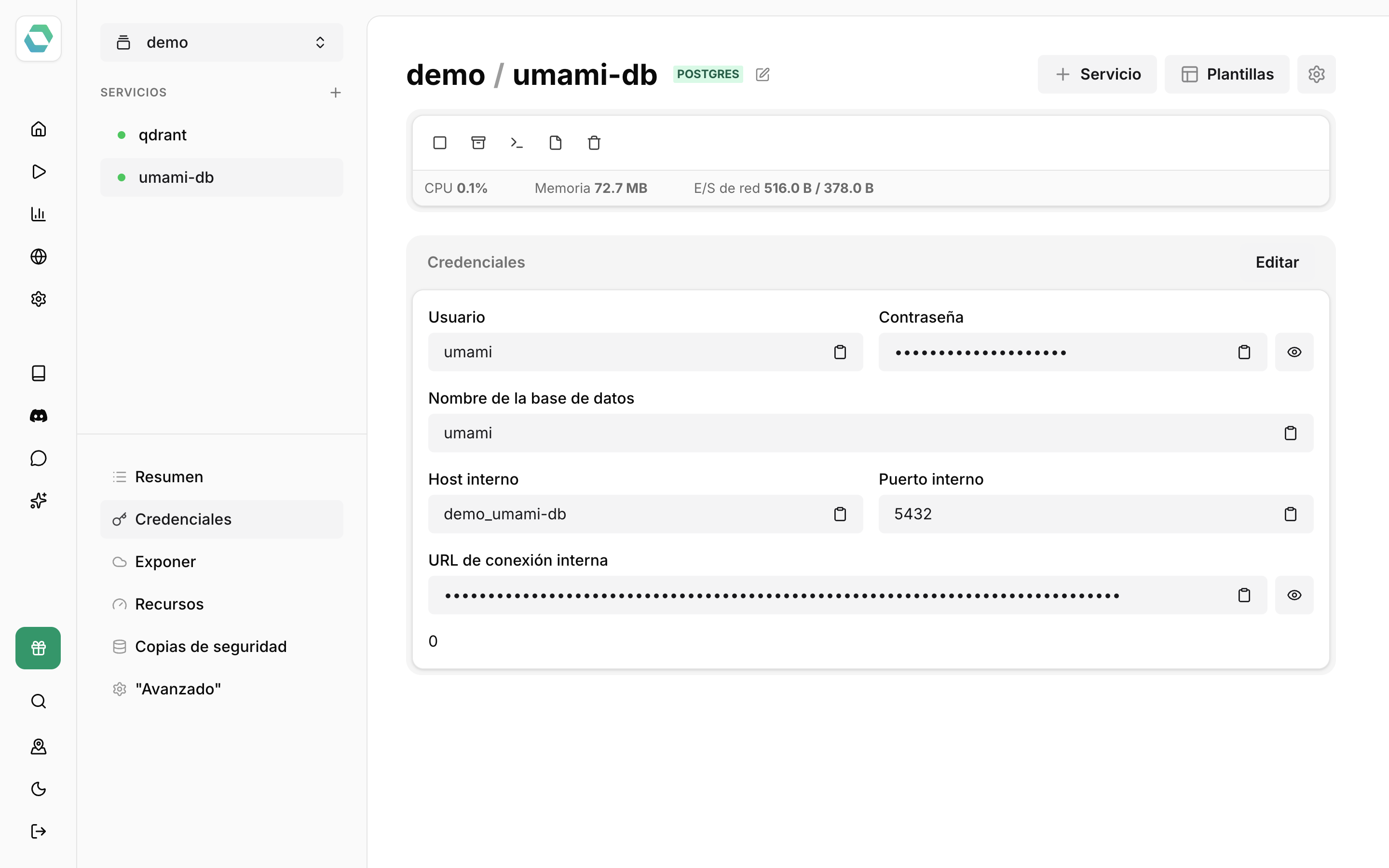Go to the Recursos tab
Screen dimensions: 1389x868
tap(221, 605)
